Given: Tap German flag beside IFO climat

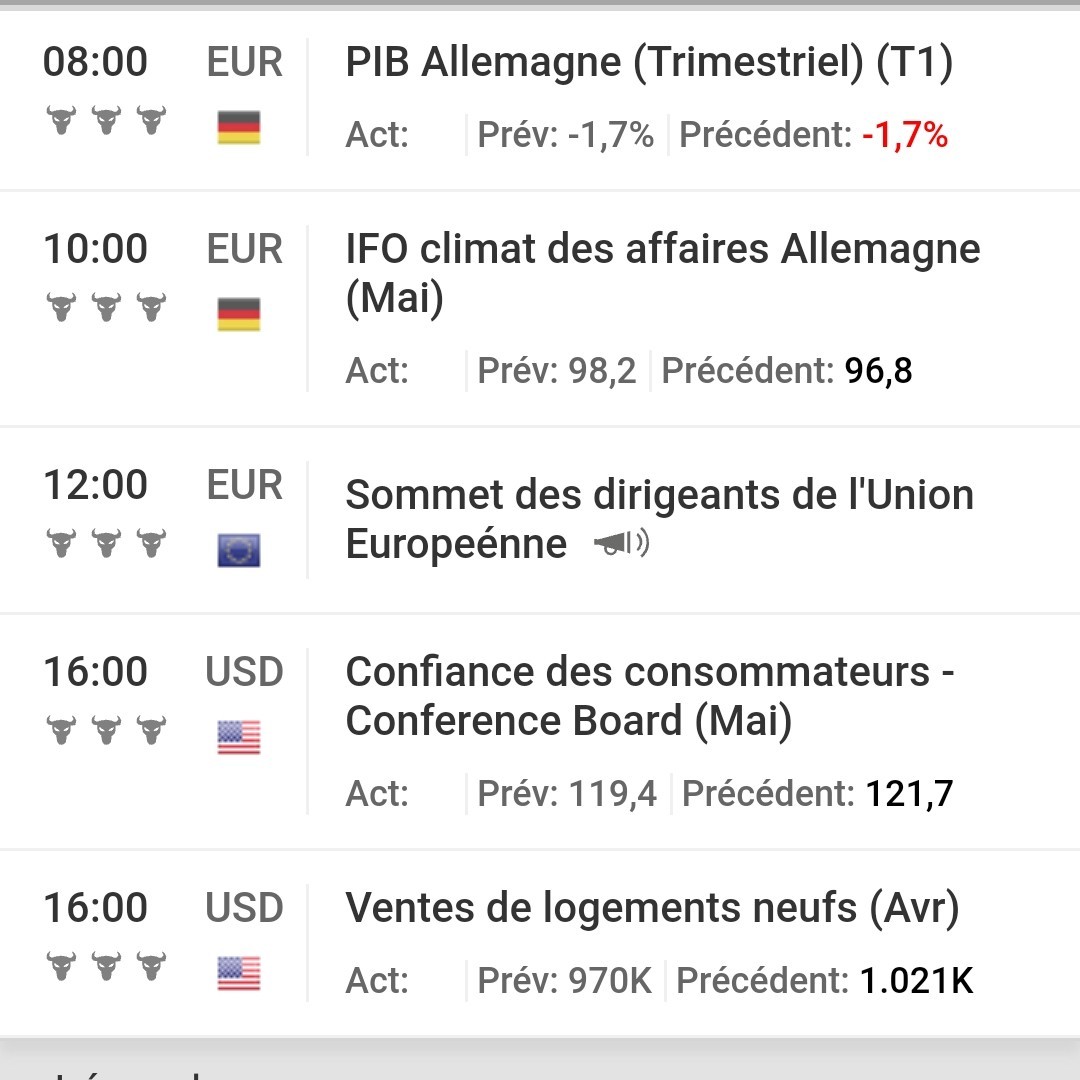Looking at the screenshot, I should coord(239,314).
